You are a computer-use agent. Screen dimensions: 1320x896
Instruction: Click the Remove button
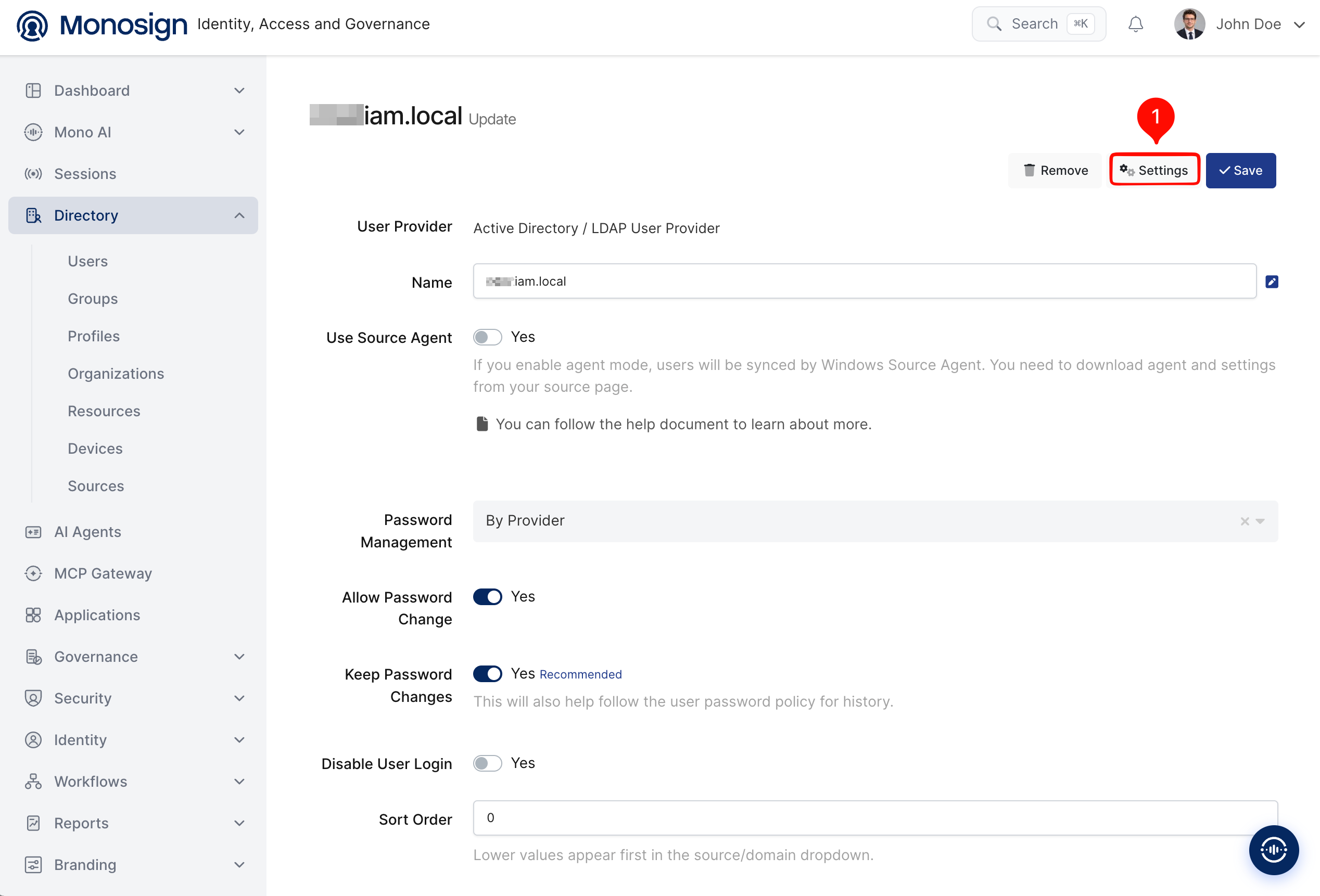[x=1055, y=170]
